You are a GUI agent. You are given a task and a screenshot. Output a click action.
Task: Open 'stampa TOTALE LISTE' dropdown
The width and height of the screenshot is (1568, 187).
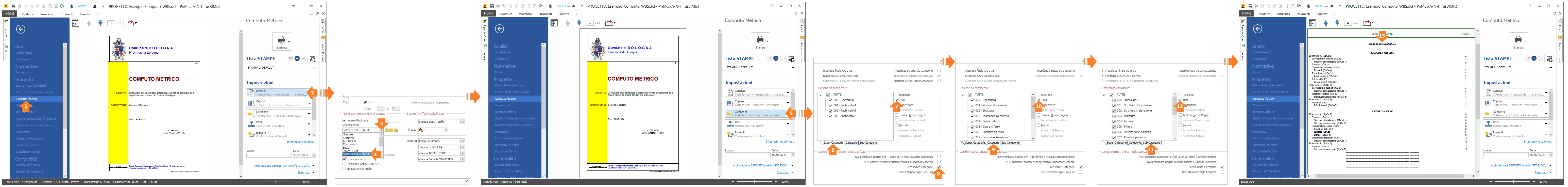[463, 153]
